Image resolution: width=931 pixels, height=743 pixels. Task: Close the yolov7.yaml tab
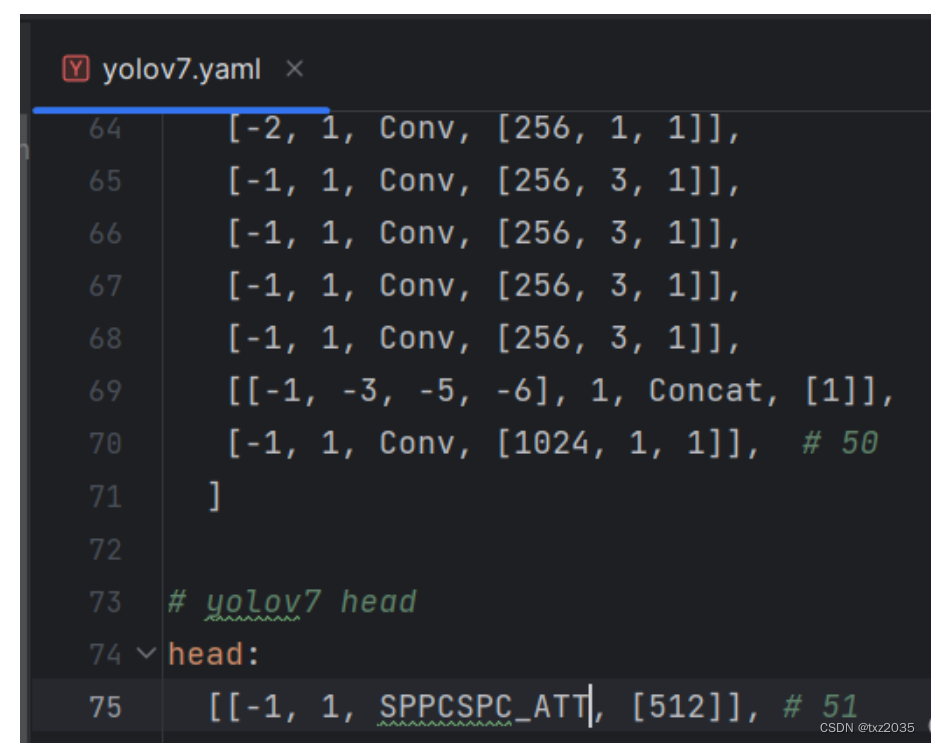[x=294, y=69]
